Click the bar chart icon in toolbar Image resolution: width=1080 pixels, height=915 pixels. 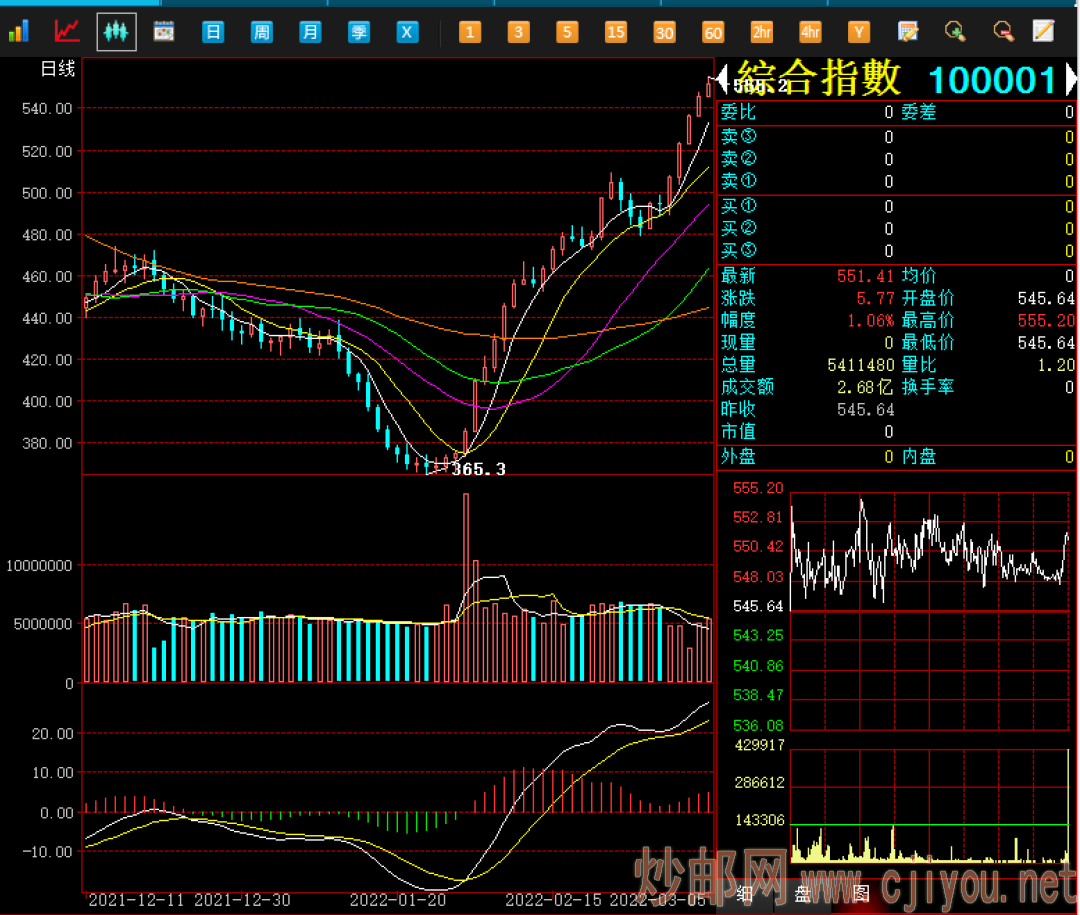point(19,32)
